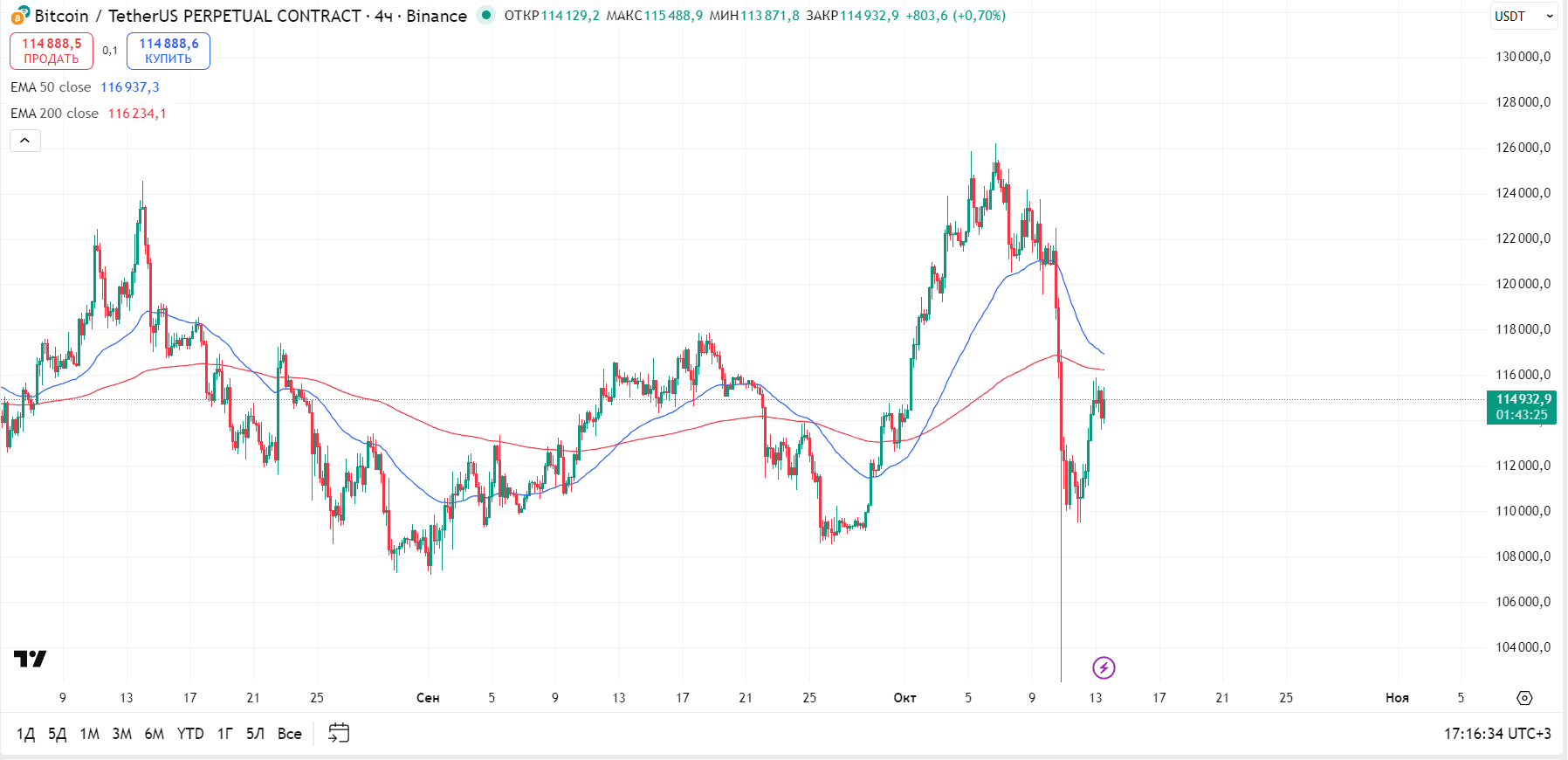
Task: Click the EMA 50 close indicator label
Action: pos(51,87)
